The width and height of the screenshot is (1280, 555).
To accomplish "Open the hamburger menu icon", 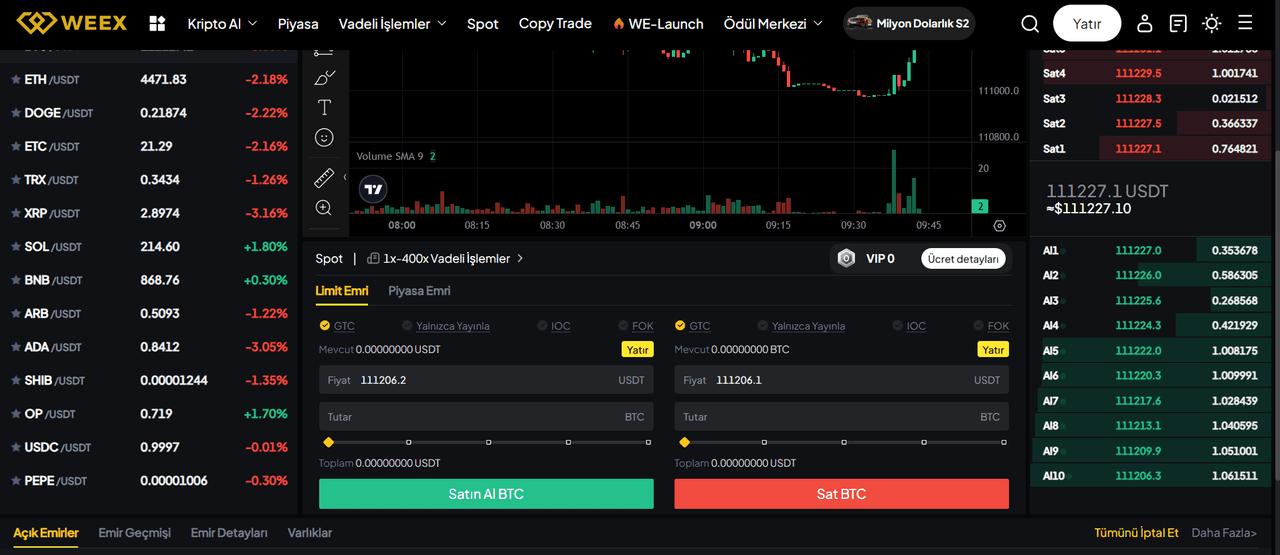I will click(1245, 23).
